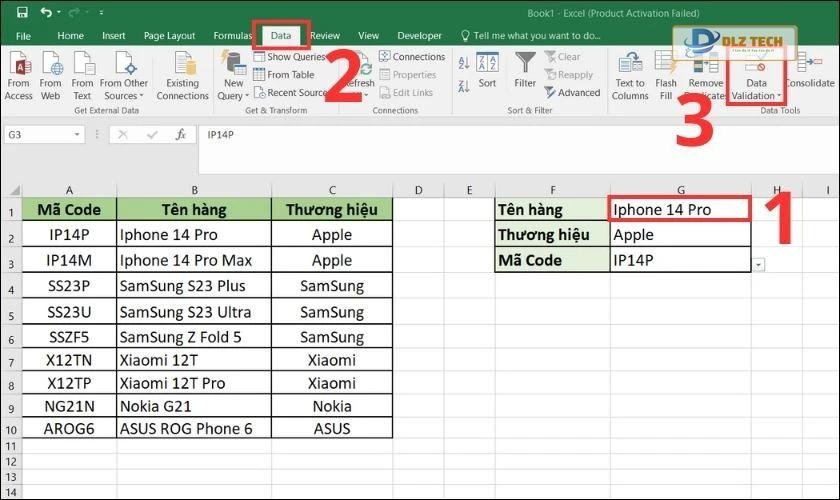840x500 pixels.
Task: Click the Advanced filter button
Action: point(578,92)
